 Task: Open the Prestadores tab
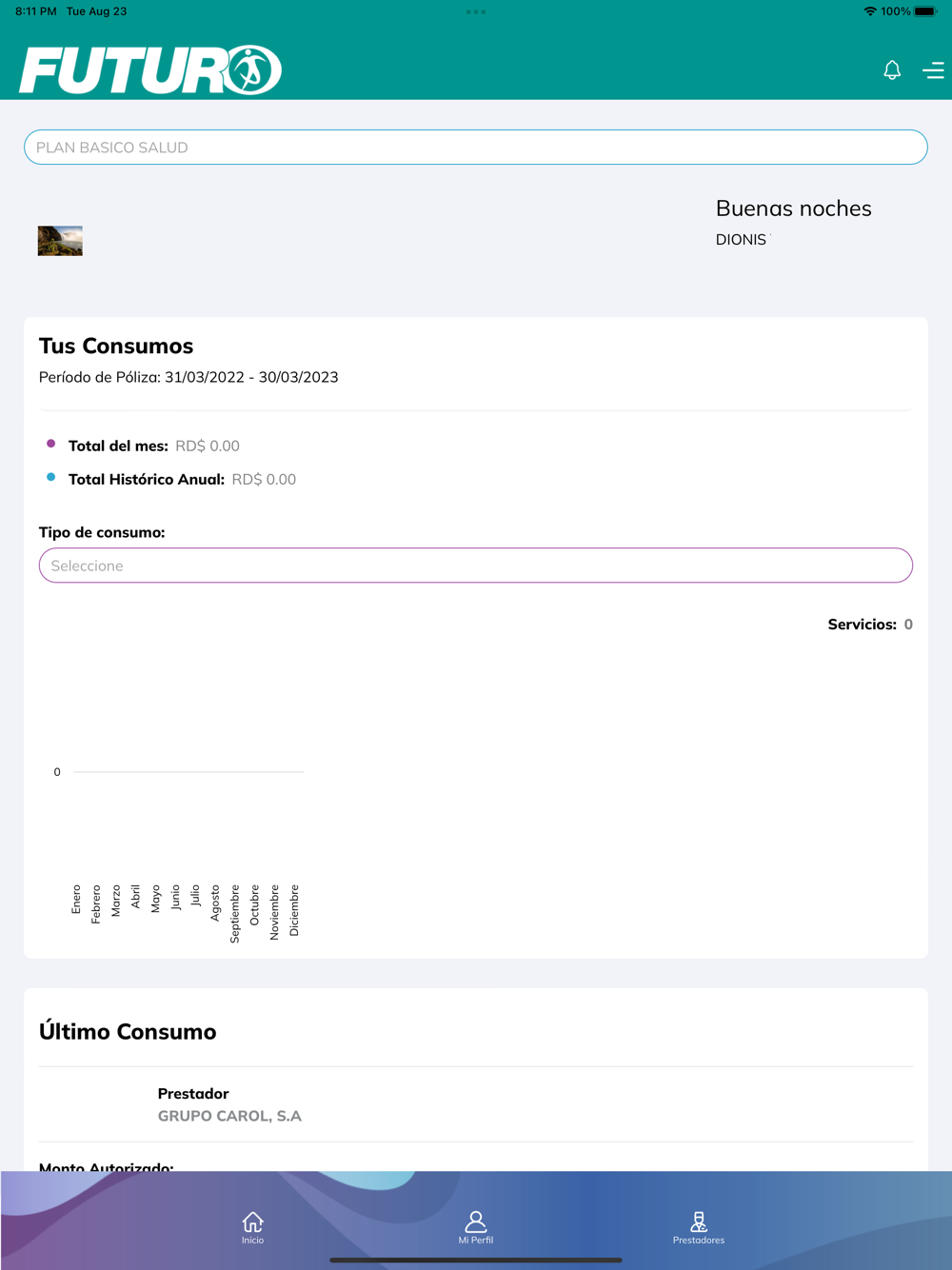699,1227
